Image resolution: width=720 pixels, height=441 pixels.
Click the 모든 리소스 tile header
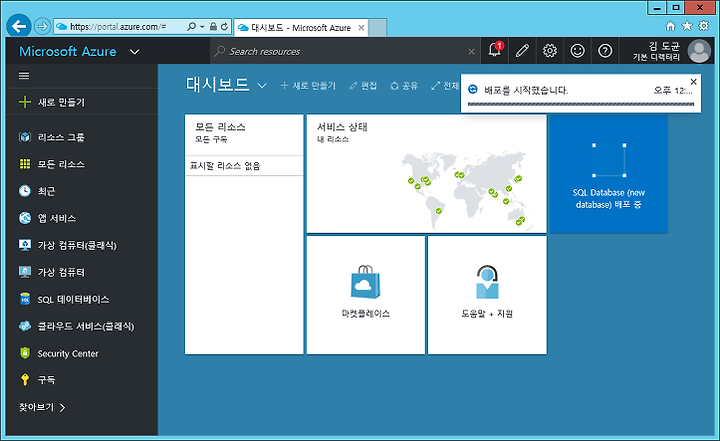click(x=244, y=135)
